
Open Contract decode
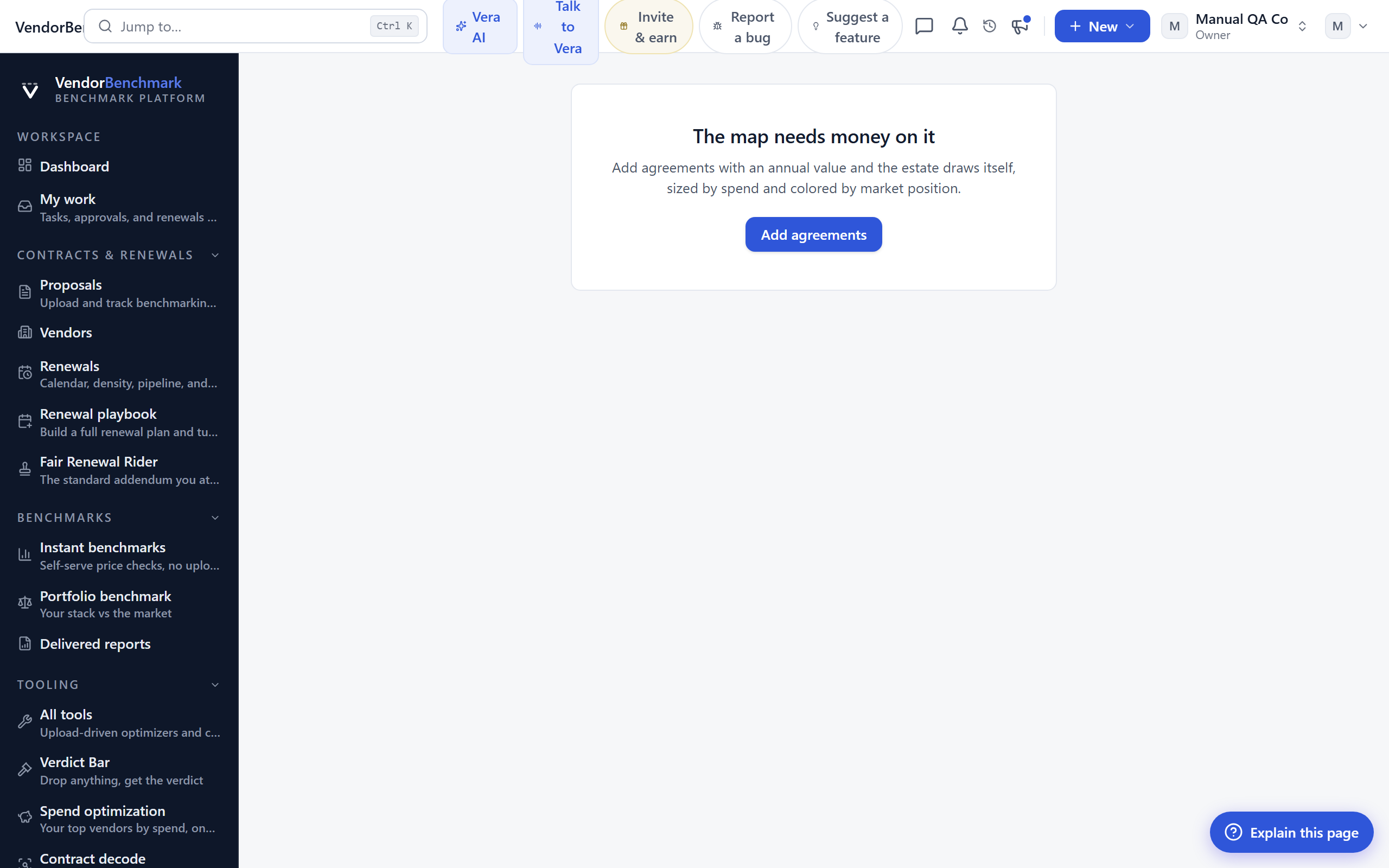119,859
